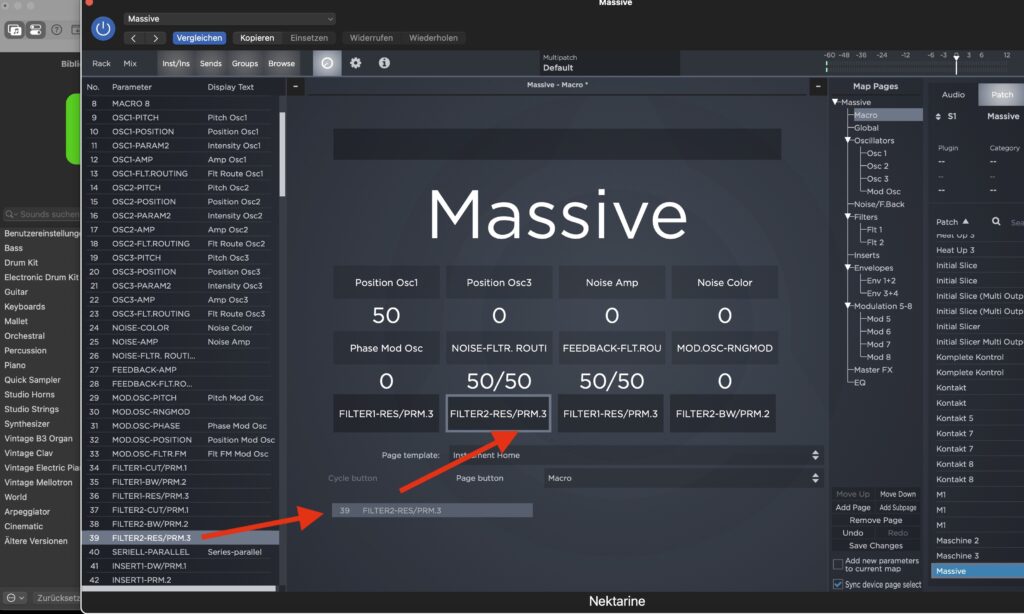This screenshot has height=614, width=1024.
Task: Click the Multipatch Default name field
Action: coord(609,63)
